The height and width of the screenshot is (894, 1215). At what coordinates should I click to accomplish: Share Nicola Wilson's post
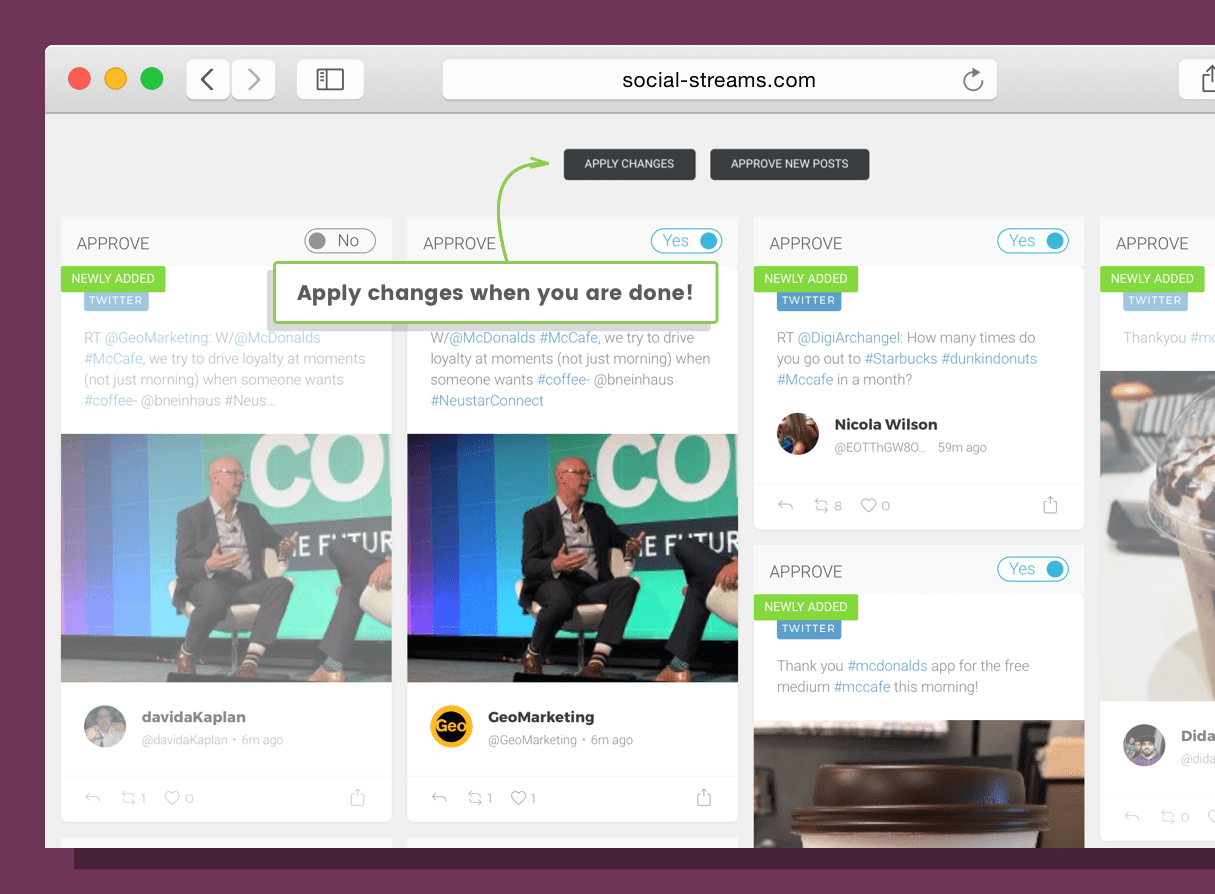coord(1050,505)
